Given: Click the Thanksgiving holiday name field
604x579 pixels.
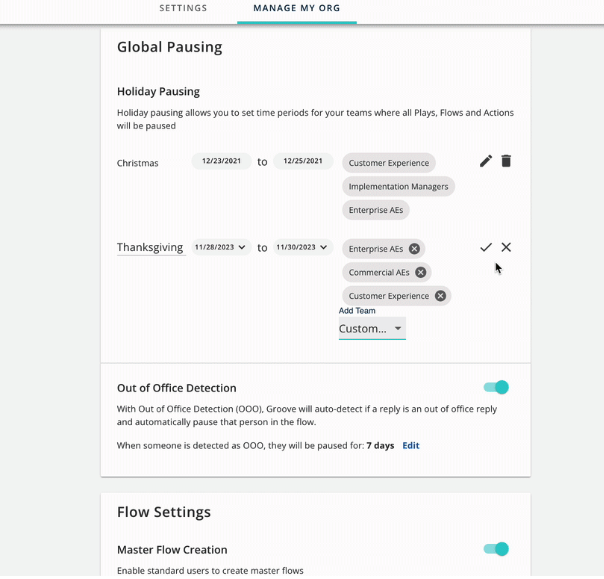Looking at the screenshot, I should (x=151, y=247).
